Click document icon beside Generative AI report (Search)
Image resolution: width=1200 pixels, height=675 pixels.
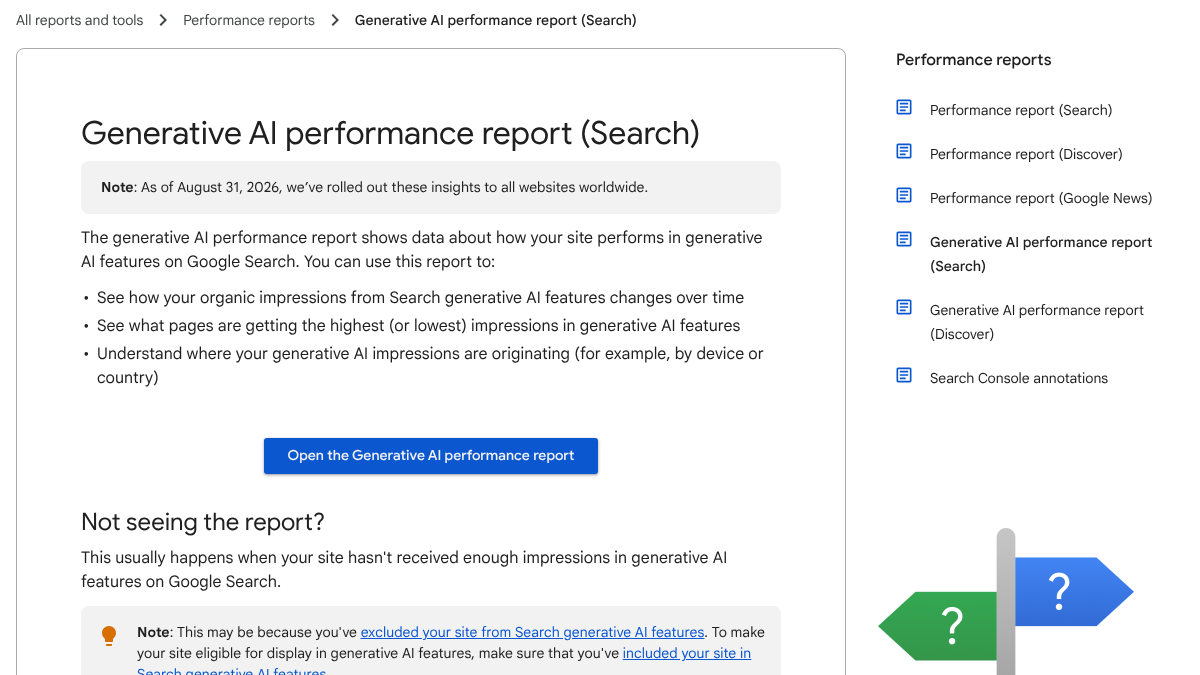[904, 239]
